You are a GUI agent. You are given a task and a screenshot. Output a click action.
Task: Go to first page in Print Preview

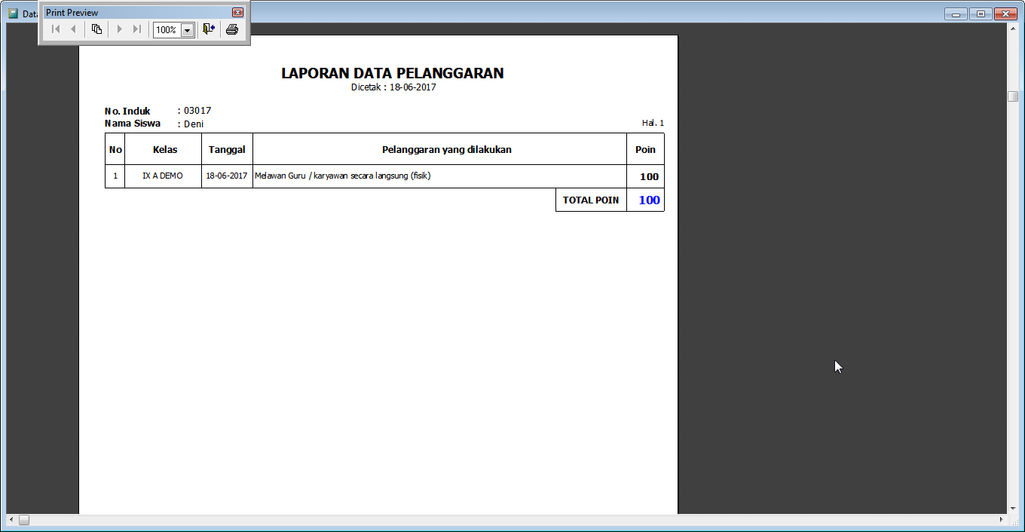pyautogui.click(x=56, y=30)
